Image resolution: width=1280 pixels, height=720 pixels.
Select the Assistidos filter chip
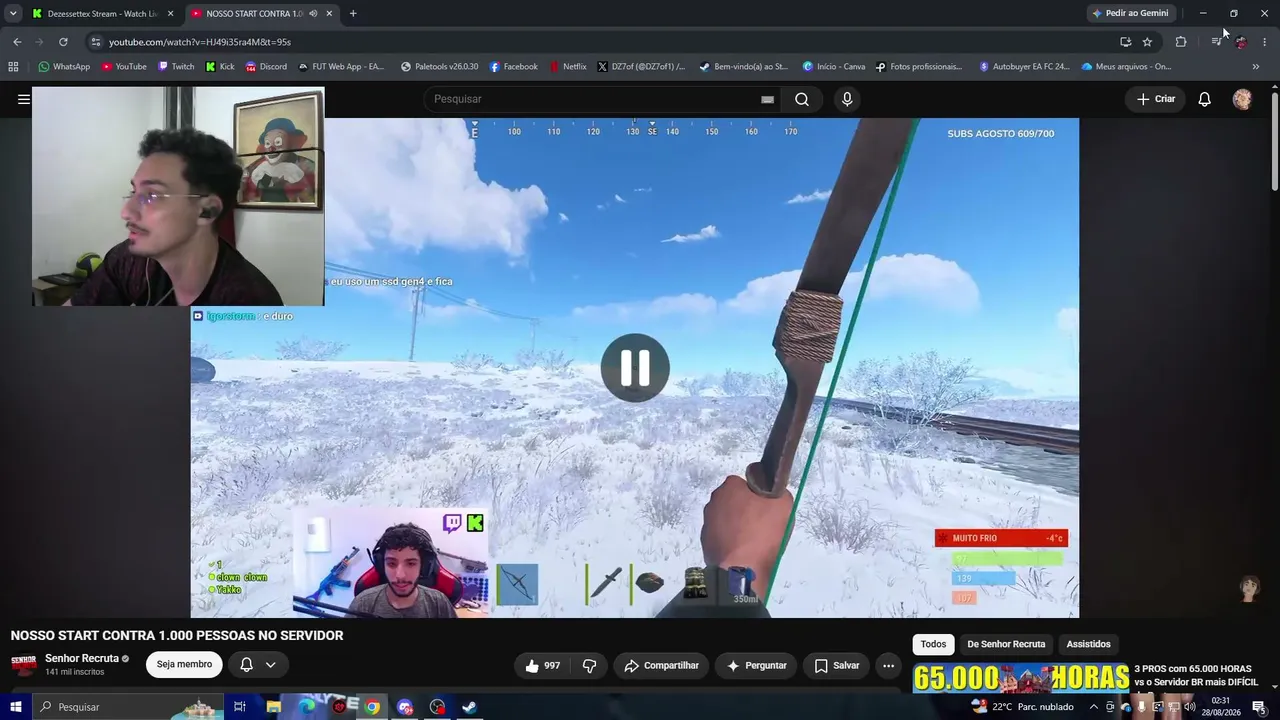[1088, 644]
